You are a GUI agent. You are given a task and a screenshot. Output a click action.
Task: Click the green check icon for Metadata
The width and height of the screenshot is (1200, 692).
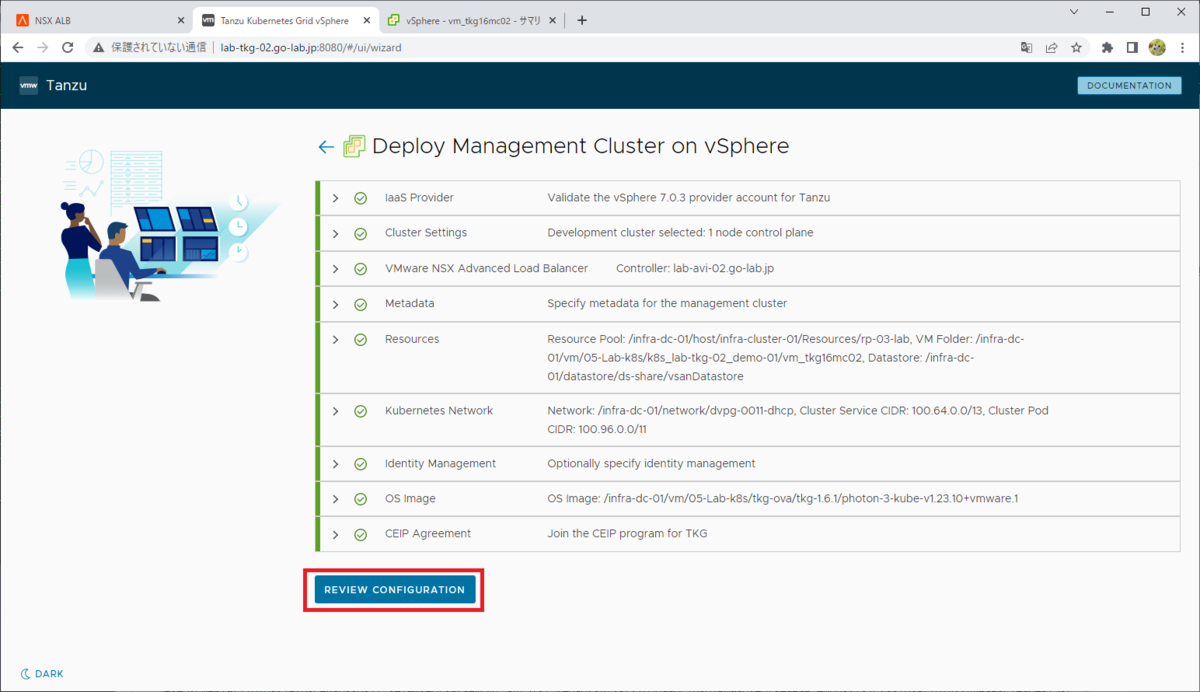tap(360, 304)
